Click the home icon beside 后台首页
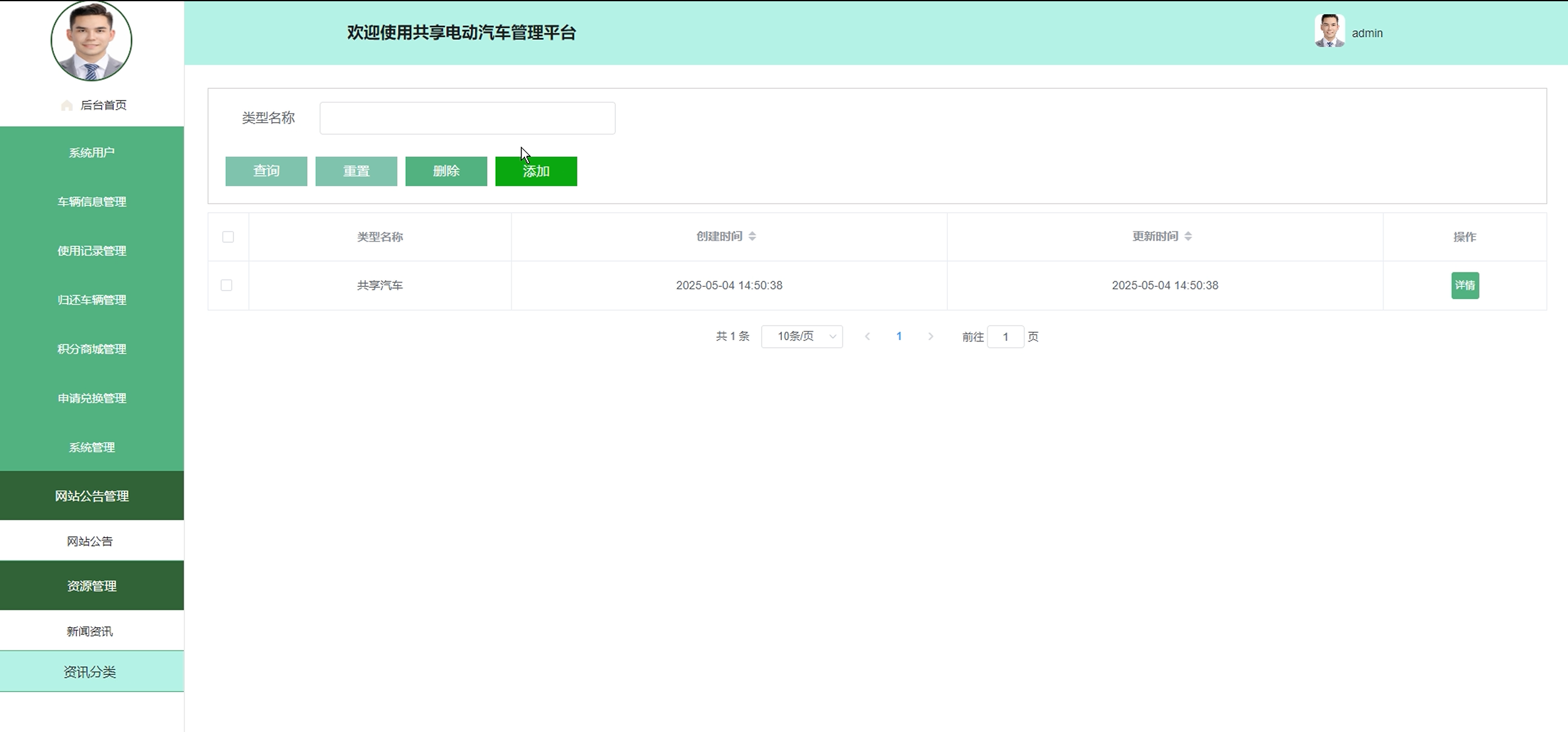The height and width of the screenshot is (732, 1568). (67, 105)
